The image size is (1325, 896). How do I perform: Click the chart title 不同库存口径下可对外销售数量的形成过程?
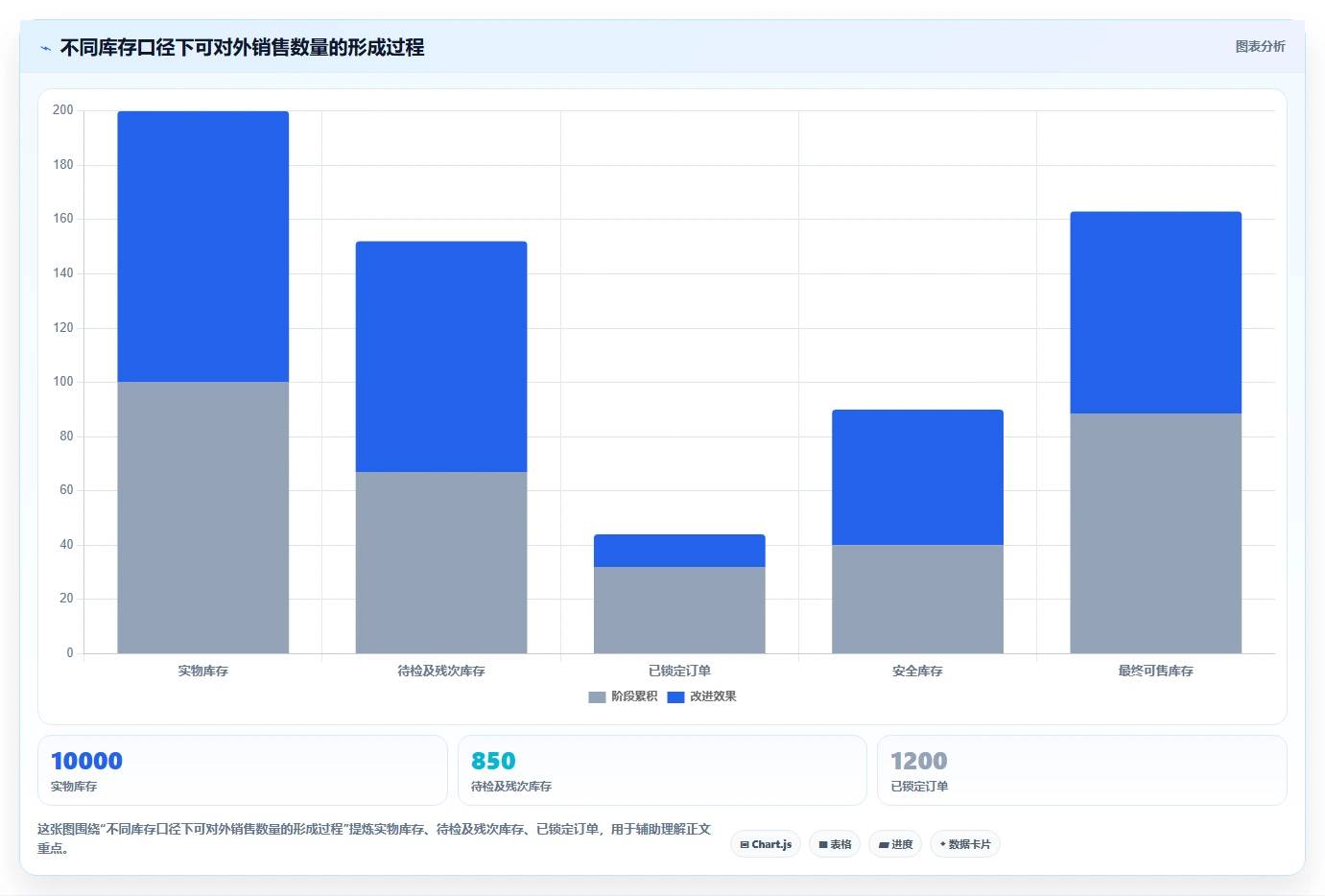click(x=243, y=47)
